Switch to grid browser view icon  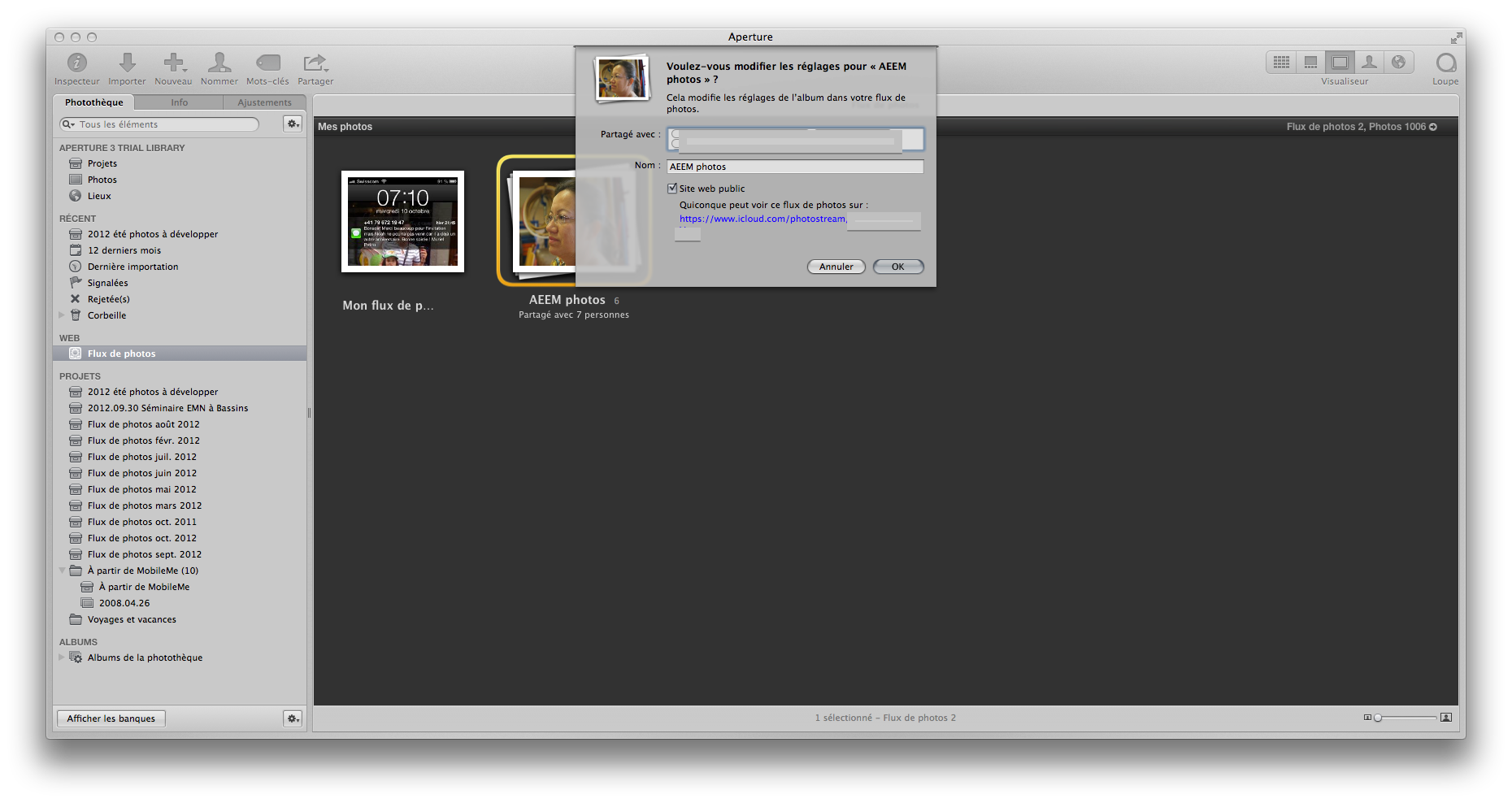(x=1281, y=63)
